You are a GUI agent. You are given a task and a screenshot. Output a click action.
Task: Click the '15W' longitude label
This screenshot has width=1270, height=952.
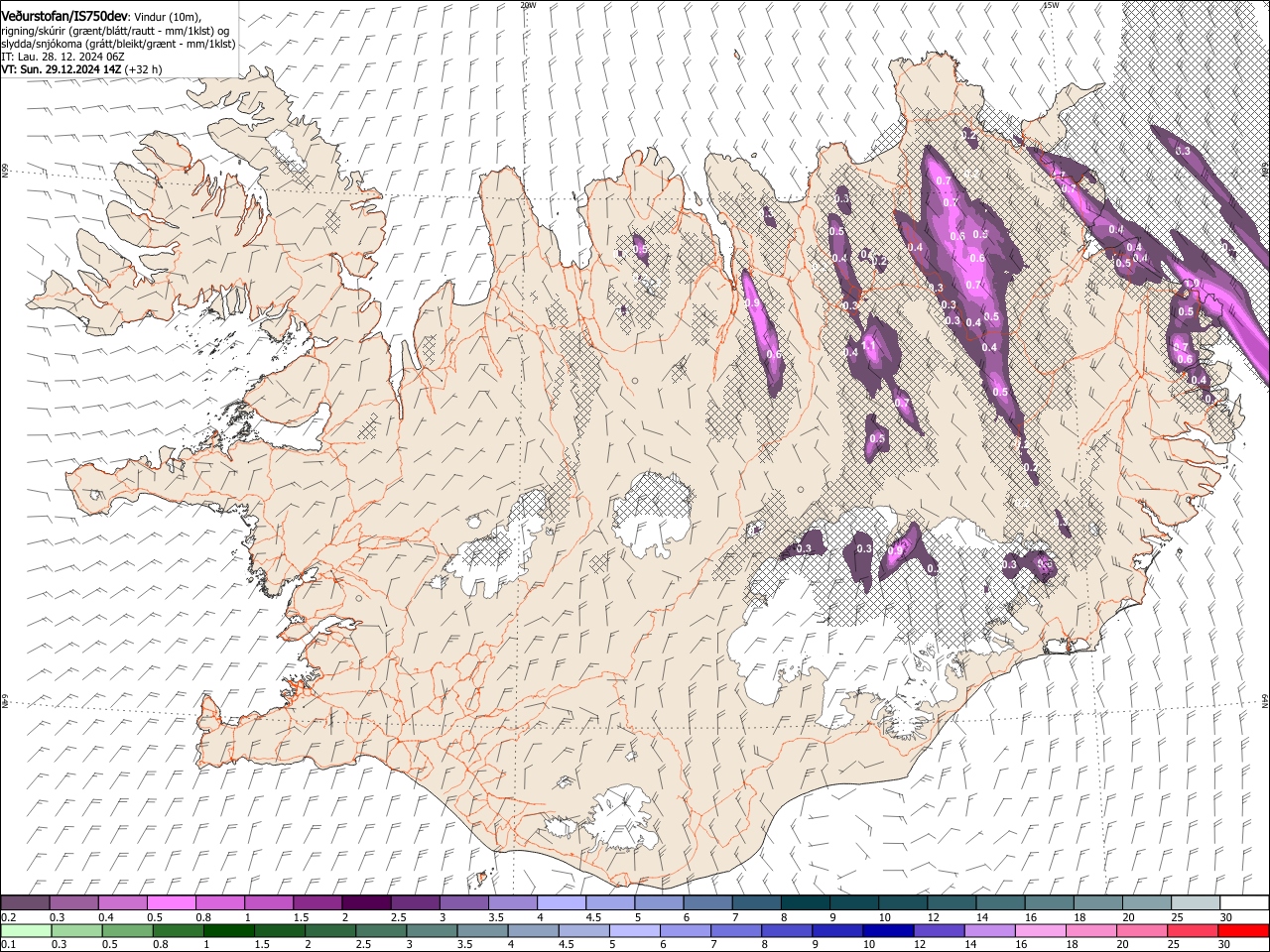click(1051, 5)
